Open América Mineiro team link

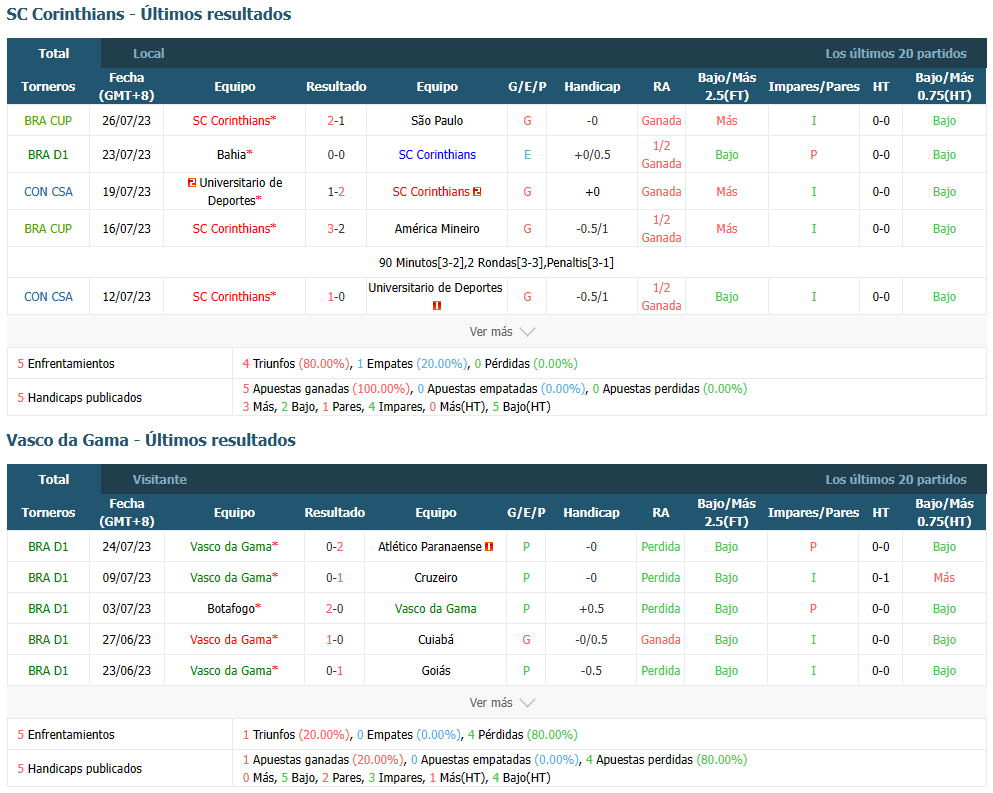click(x=437, y=229)
